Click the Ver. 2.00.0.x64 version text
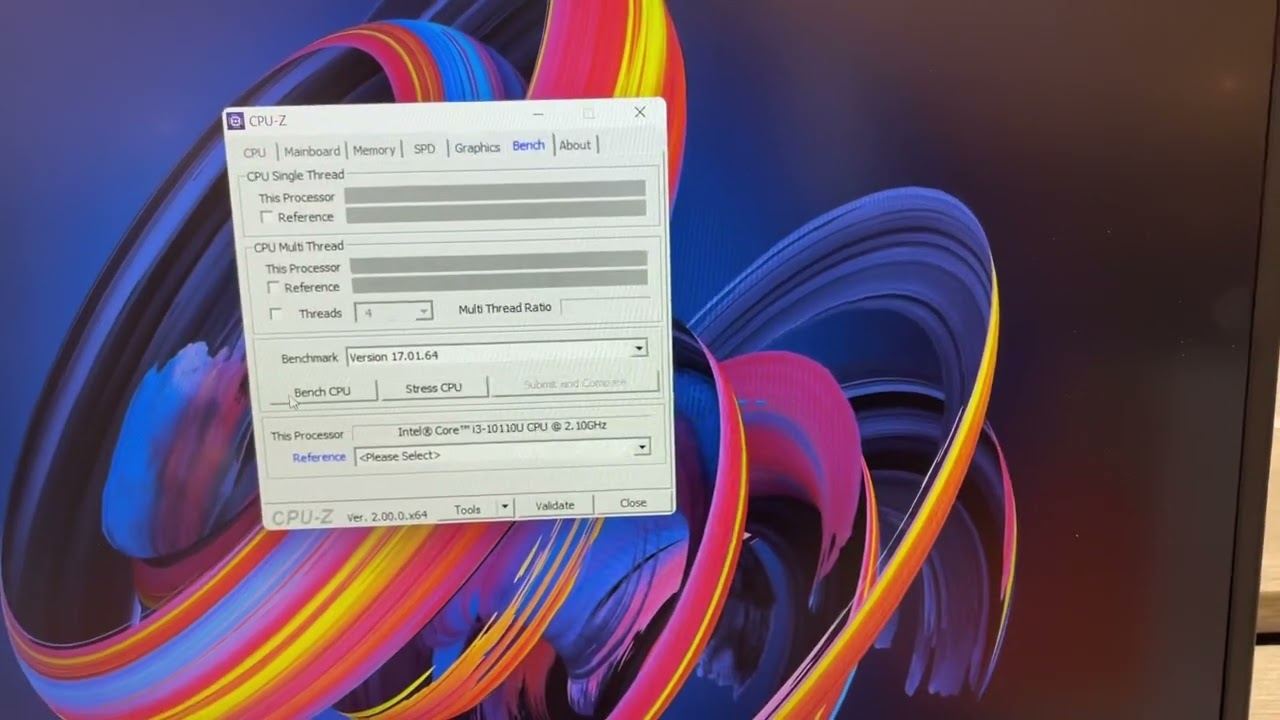The height and width of the screenshot is (720, 1280). pos(387,517)
